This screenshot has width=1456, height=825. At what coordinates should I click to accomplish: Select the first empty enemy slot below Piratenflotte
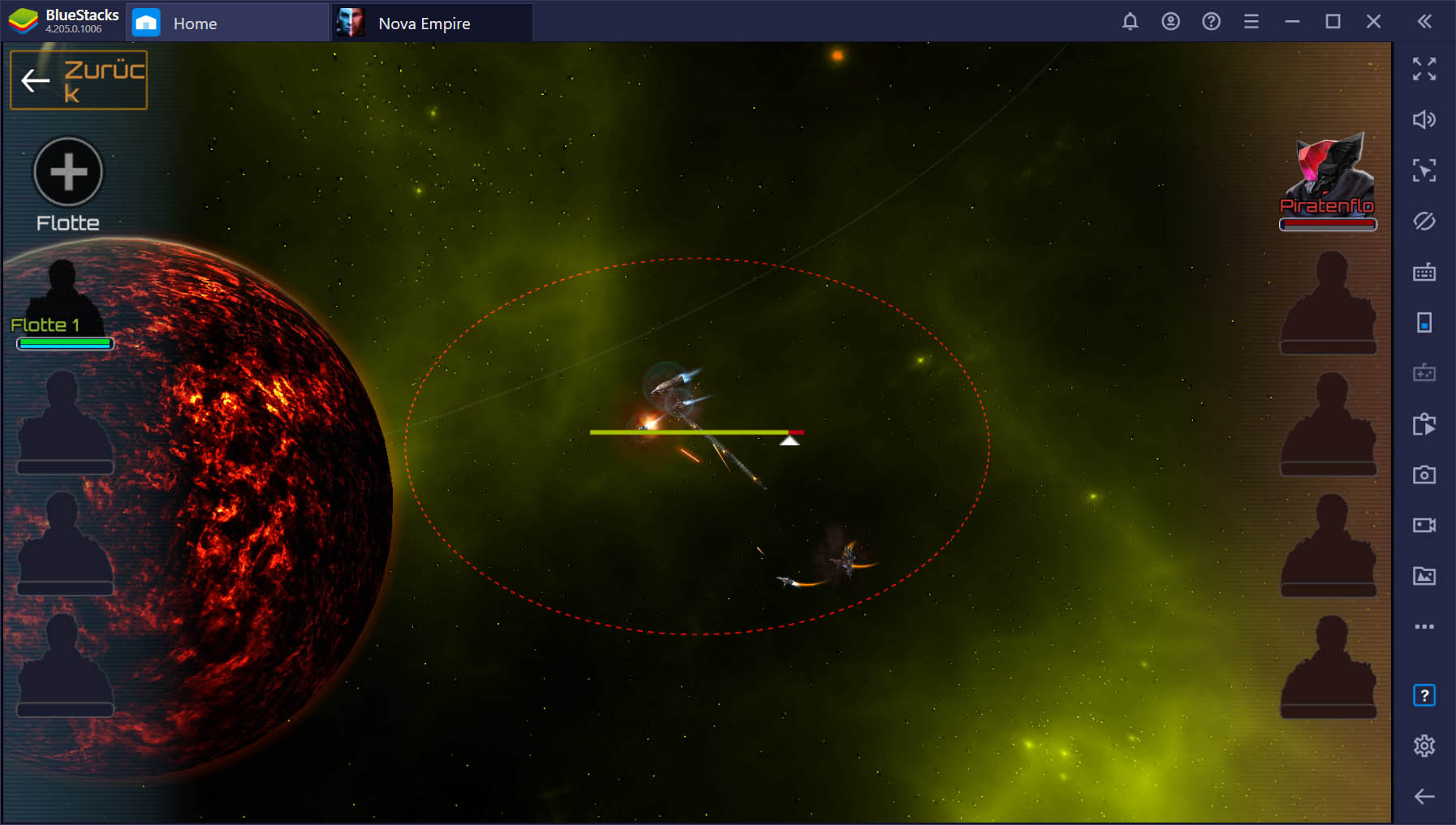(1328, 302)
